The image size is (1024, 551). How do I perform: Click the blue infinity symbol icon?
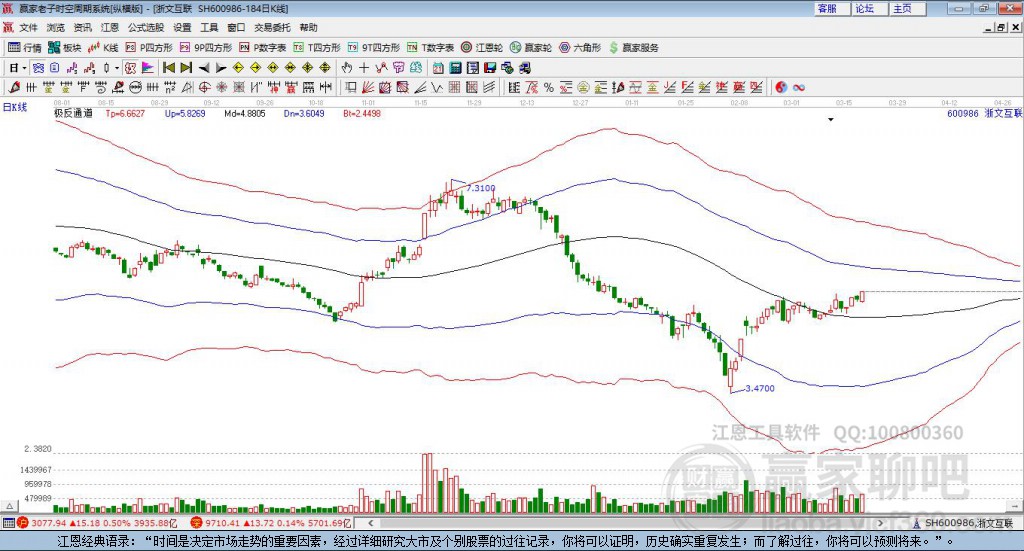pyautogui.click(x=799, y=87)
